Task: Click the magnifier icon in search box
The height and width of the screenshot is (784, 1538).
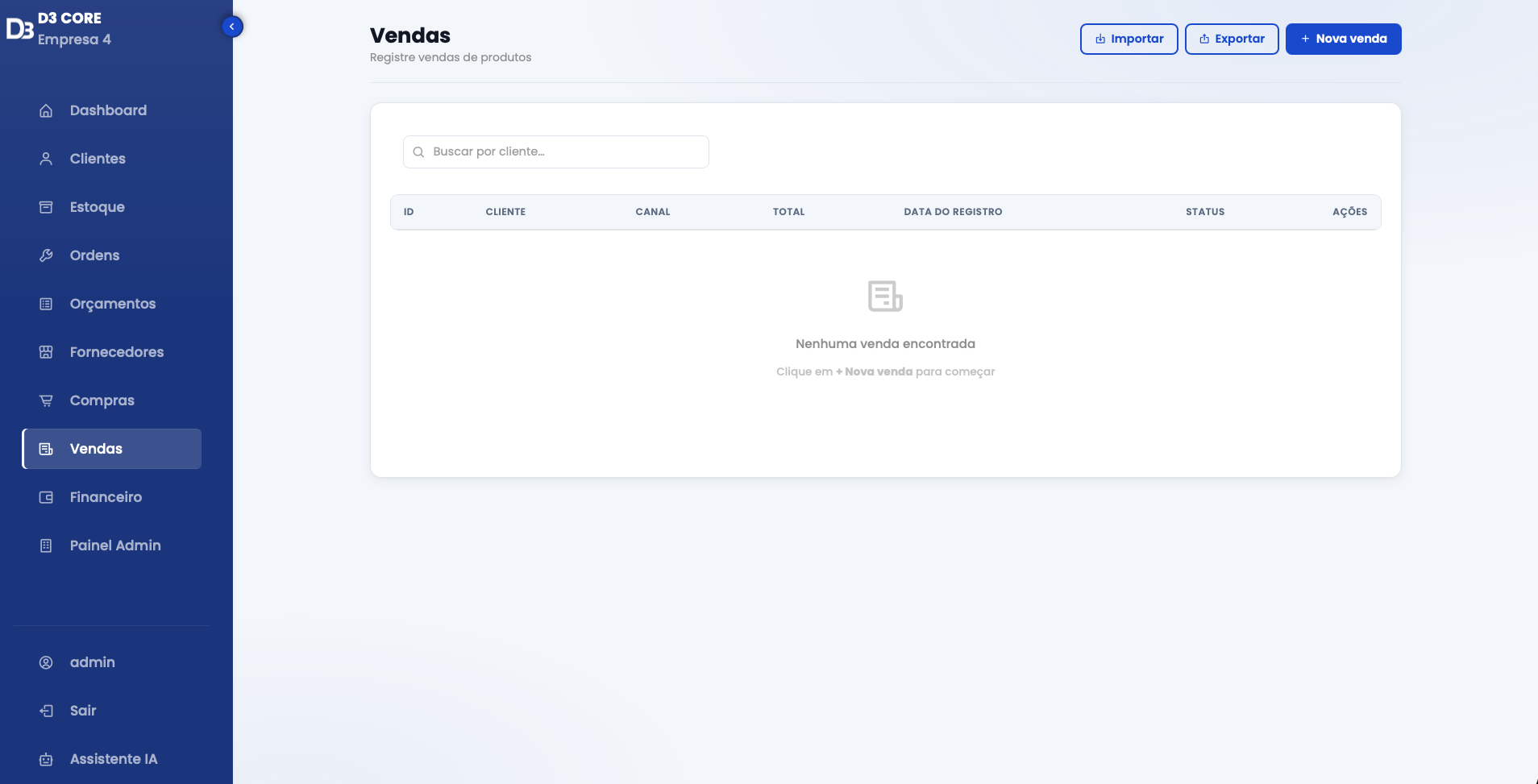Action: [x=418, y=151]
